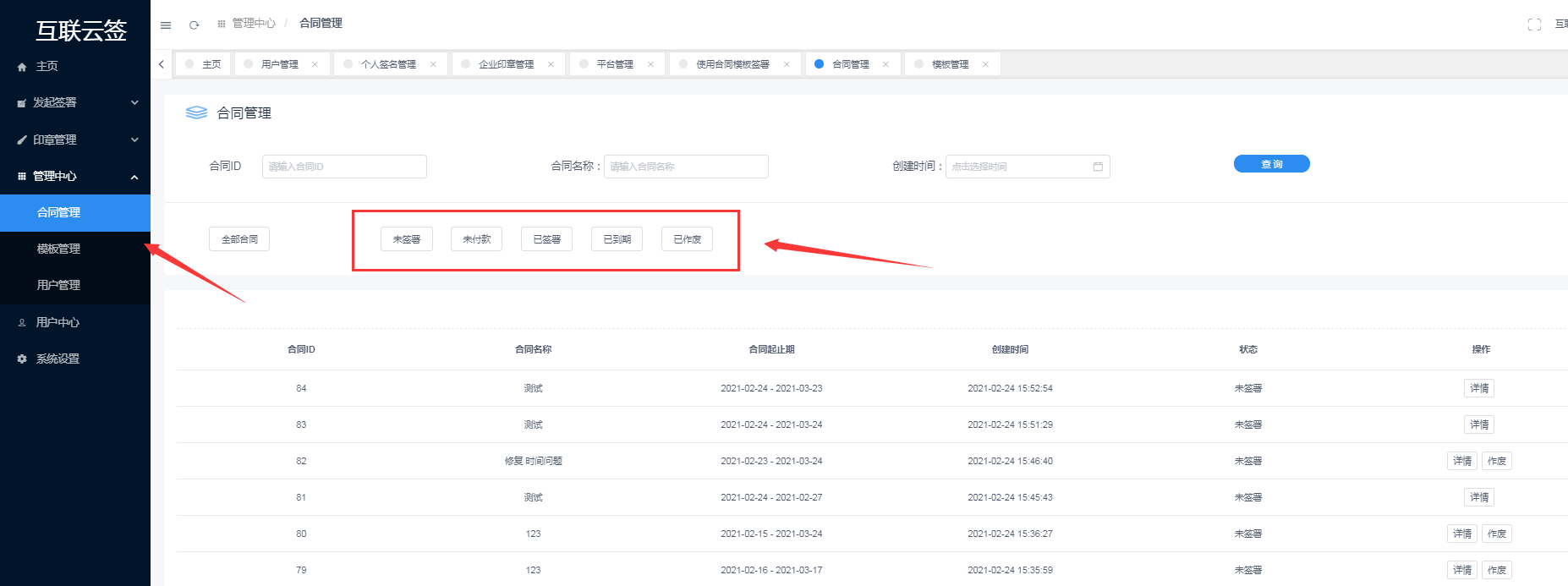
Task: Expand the 发起签署 menu chevron
Action: click(x=134, y=103)
